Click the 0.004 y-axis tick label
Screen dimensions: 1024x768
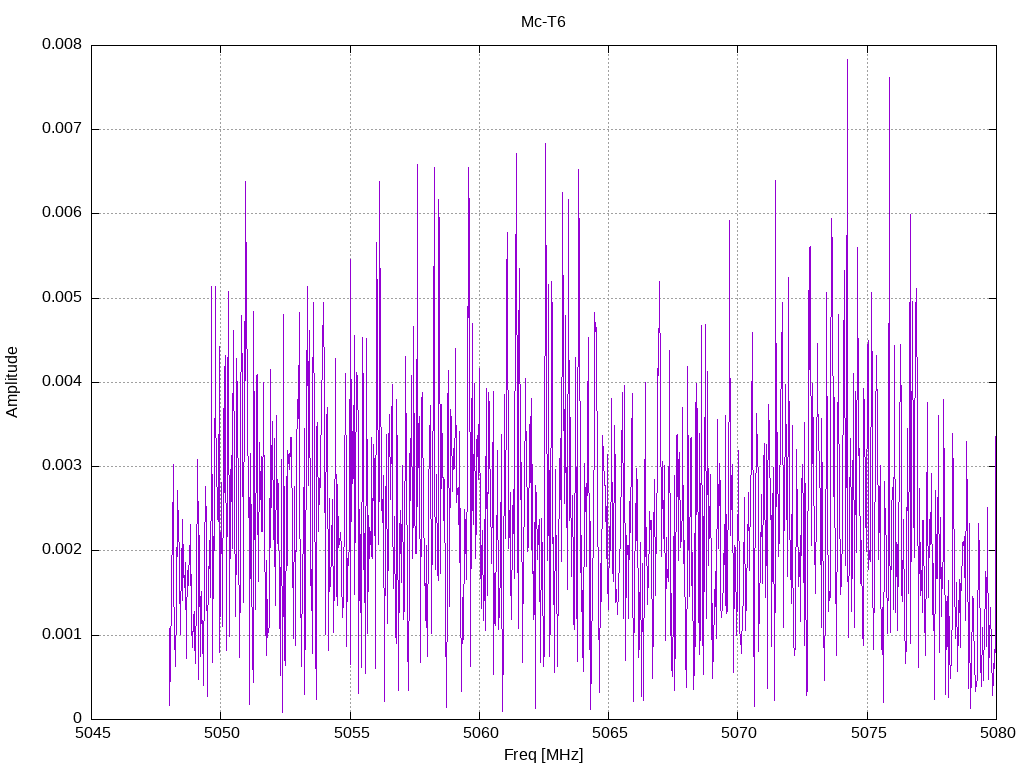(x=62, y=381)
